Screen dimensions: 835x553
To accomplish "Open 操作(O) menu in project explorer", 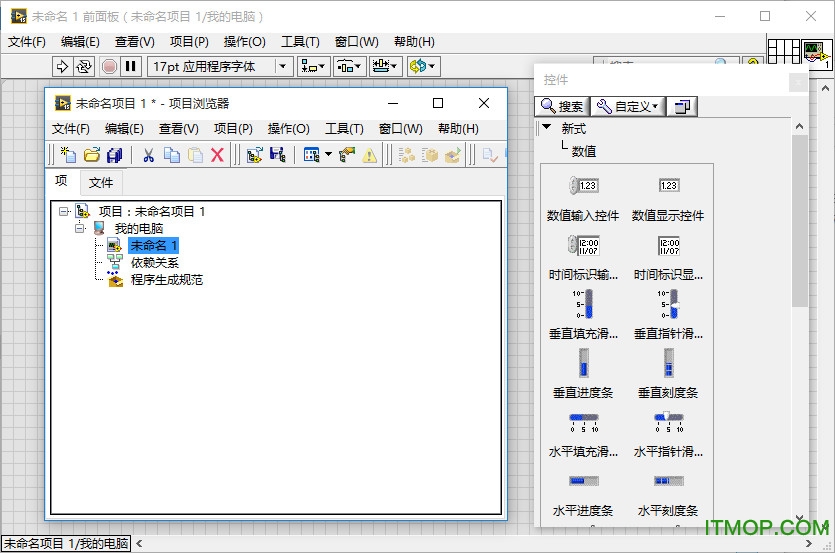I will point(288,129).
